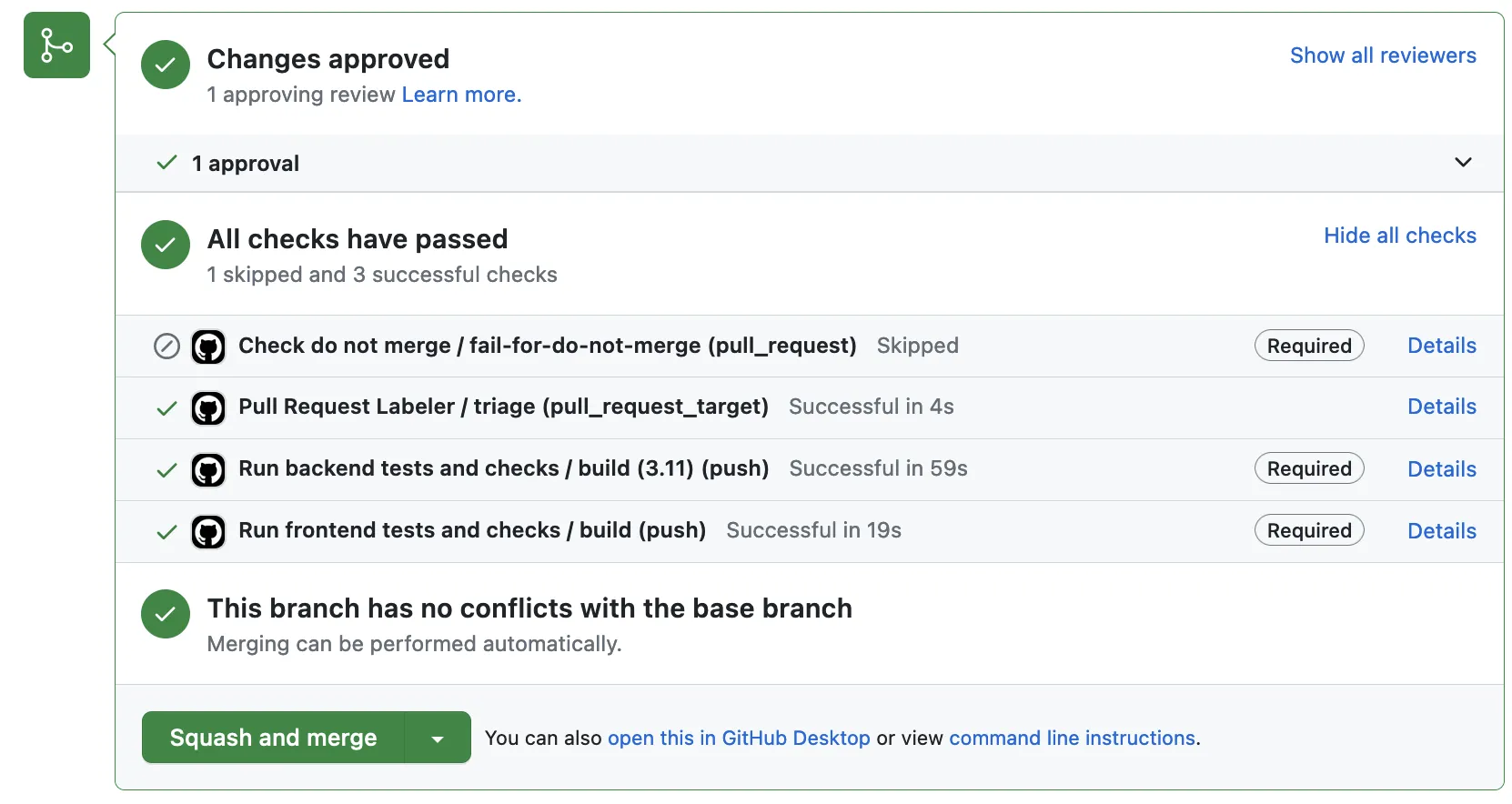Viewport: 1512px width, 804px height.
Task: Click open this in GitHub Desktop link
Action: tap(739, 739)
